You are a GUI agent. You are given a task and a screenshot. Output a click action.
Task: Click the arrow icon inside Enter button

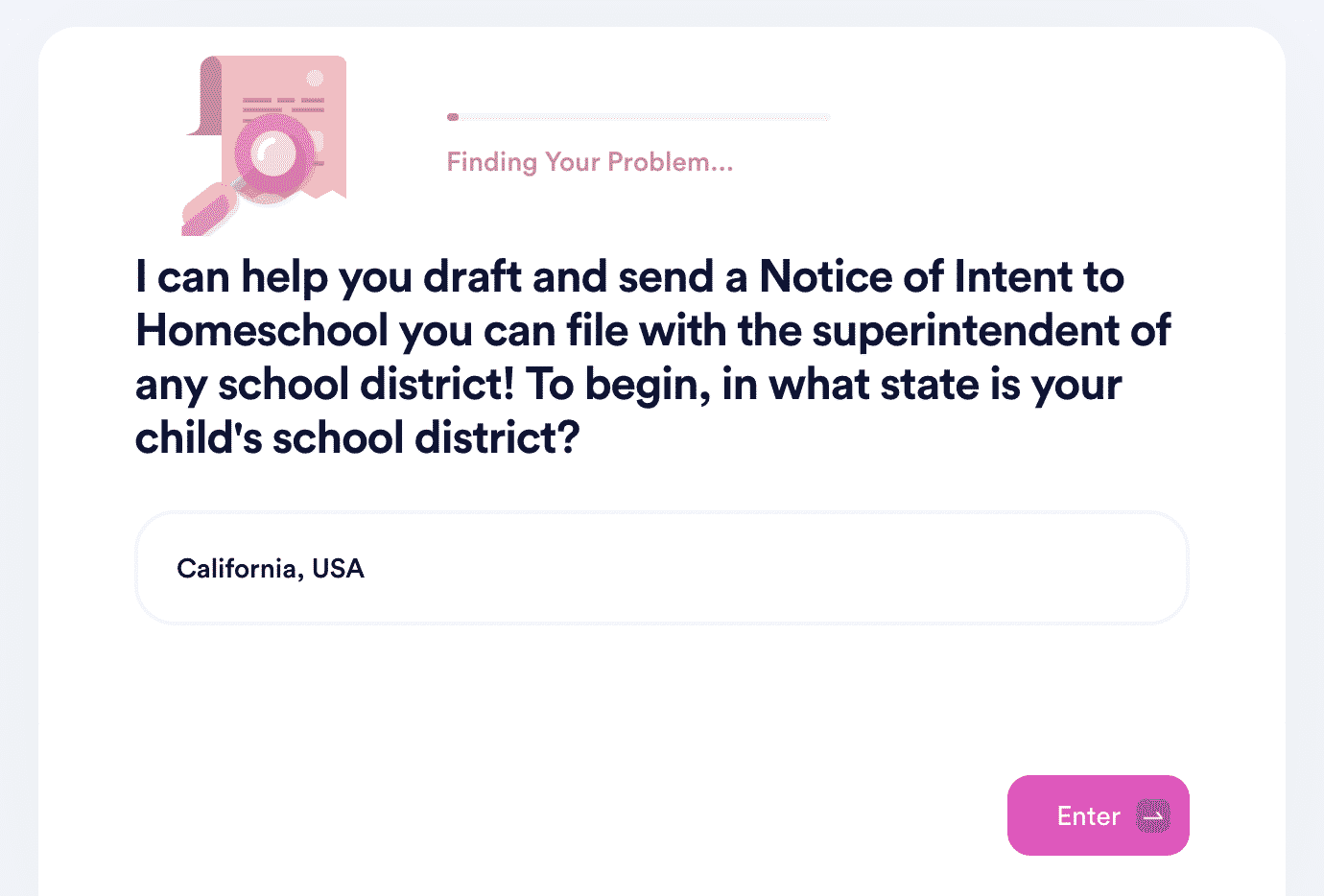[1153, 815]
